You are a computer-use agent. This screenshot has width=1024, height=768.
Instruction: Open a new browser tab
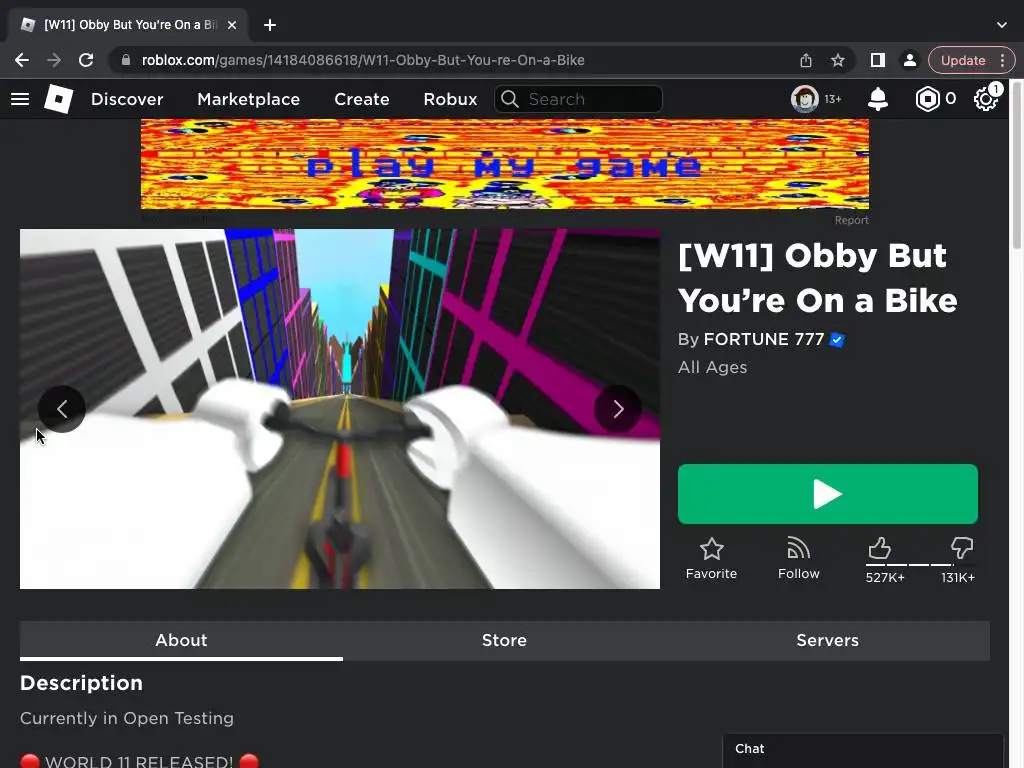tap(270, 25)
